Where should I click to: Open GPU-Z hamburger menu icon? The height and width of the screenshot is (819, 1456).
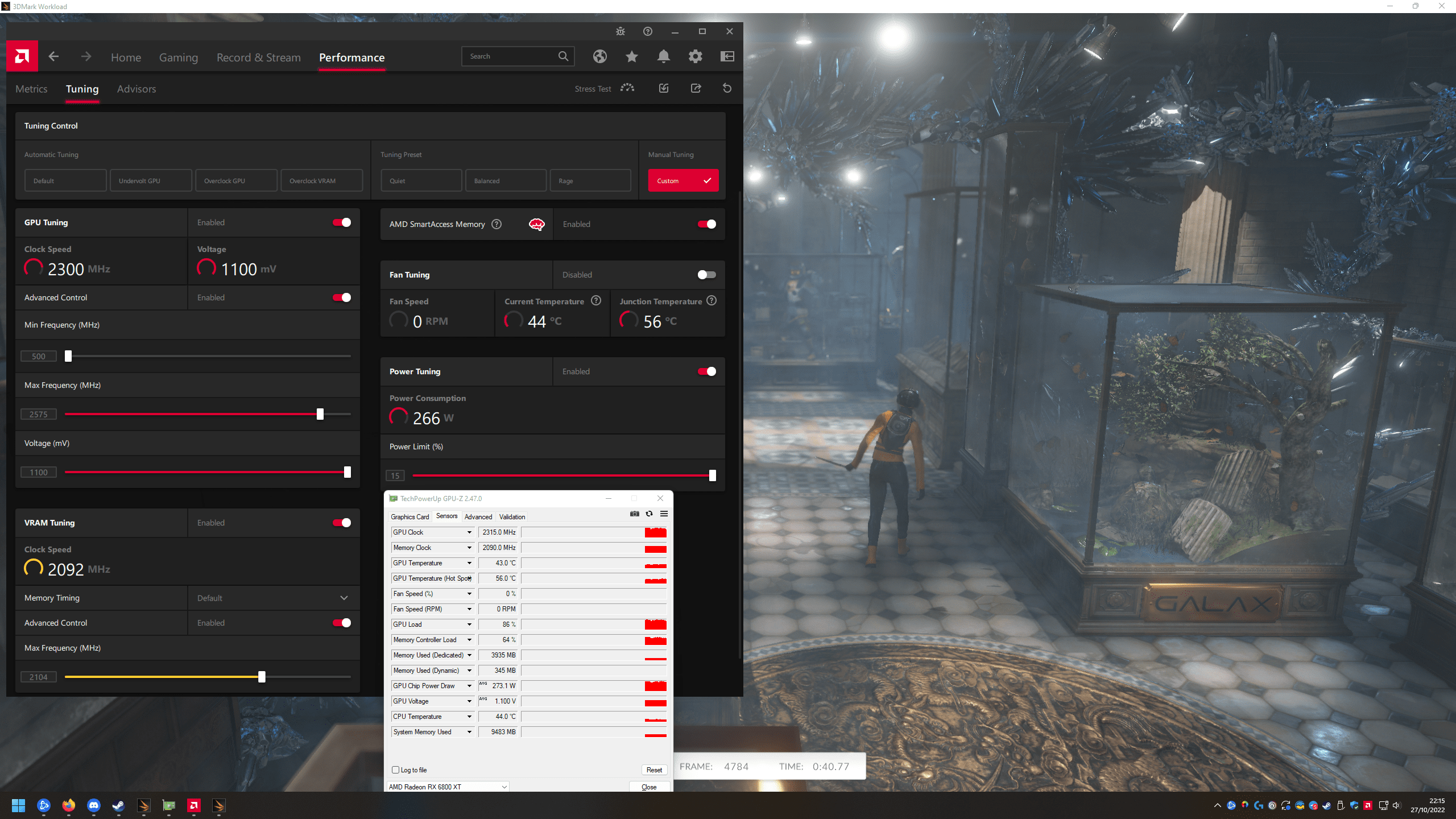point(664,514)
